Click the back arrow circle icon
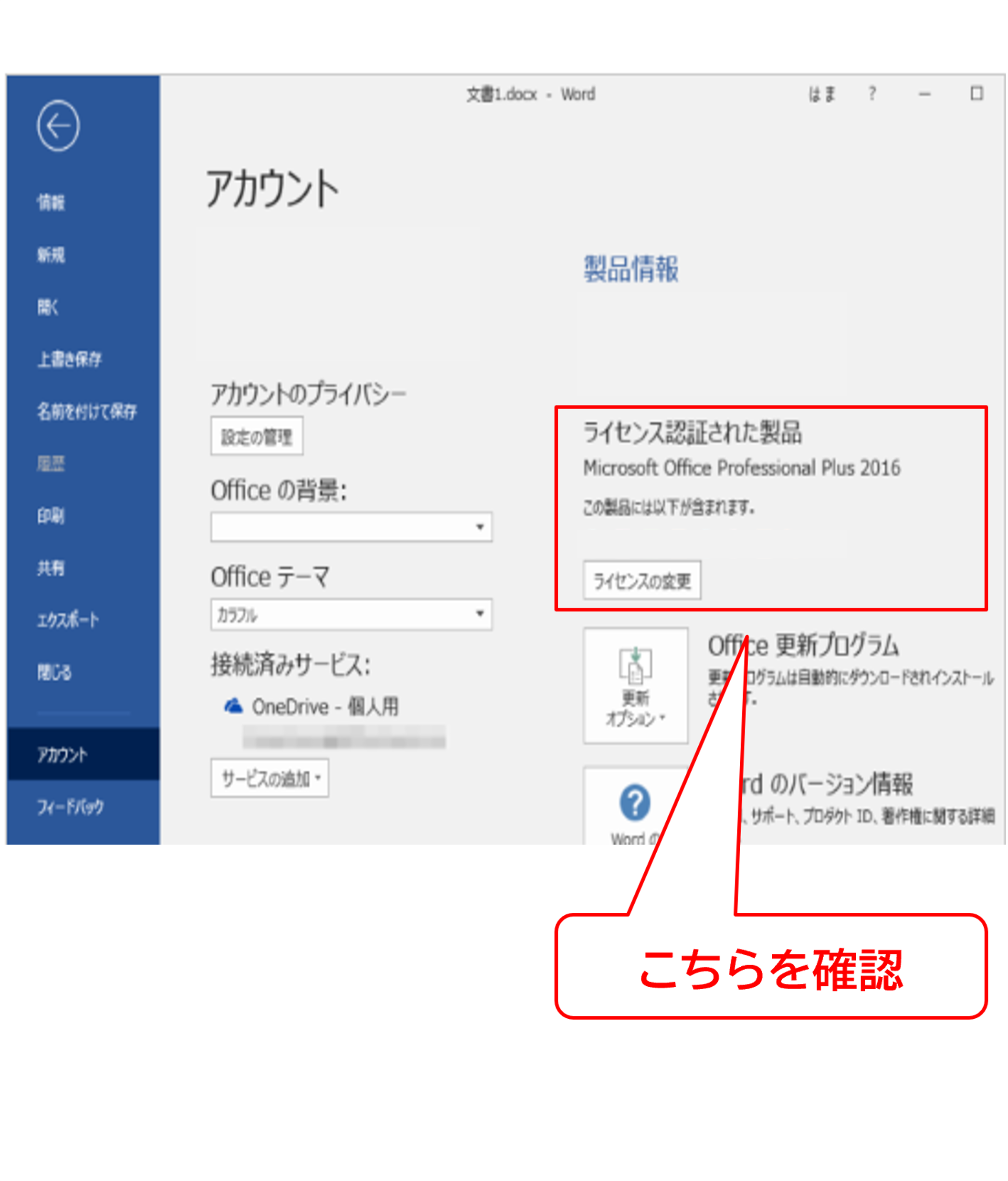The image size is (1008, 1181). 58,125
